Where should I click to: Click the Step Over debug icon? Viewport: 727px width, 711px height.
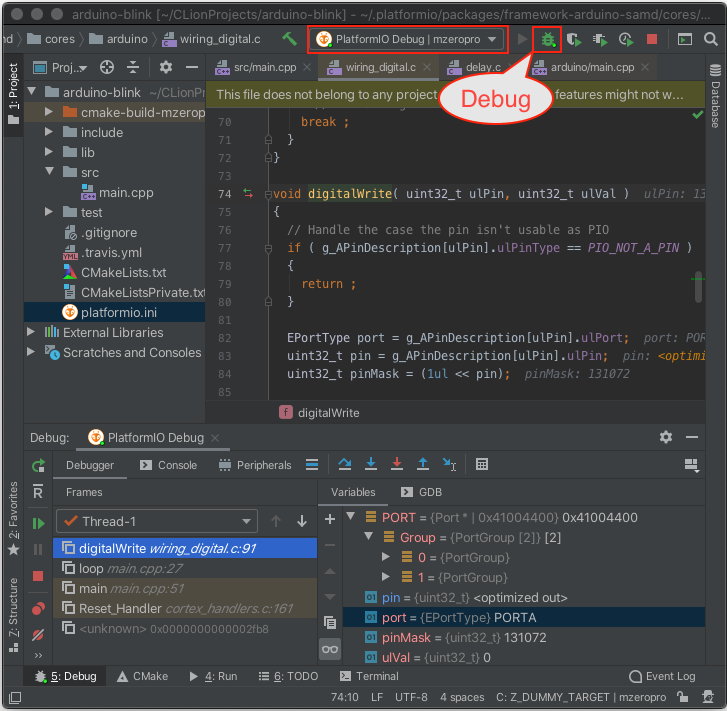coord(344,464)
